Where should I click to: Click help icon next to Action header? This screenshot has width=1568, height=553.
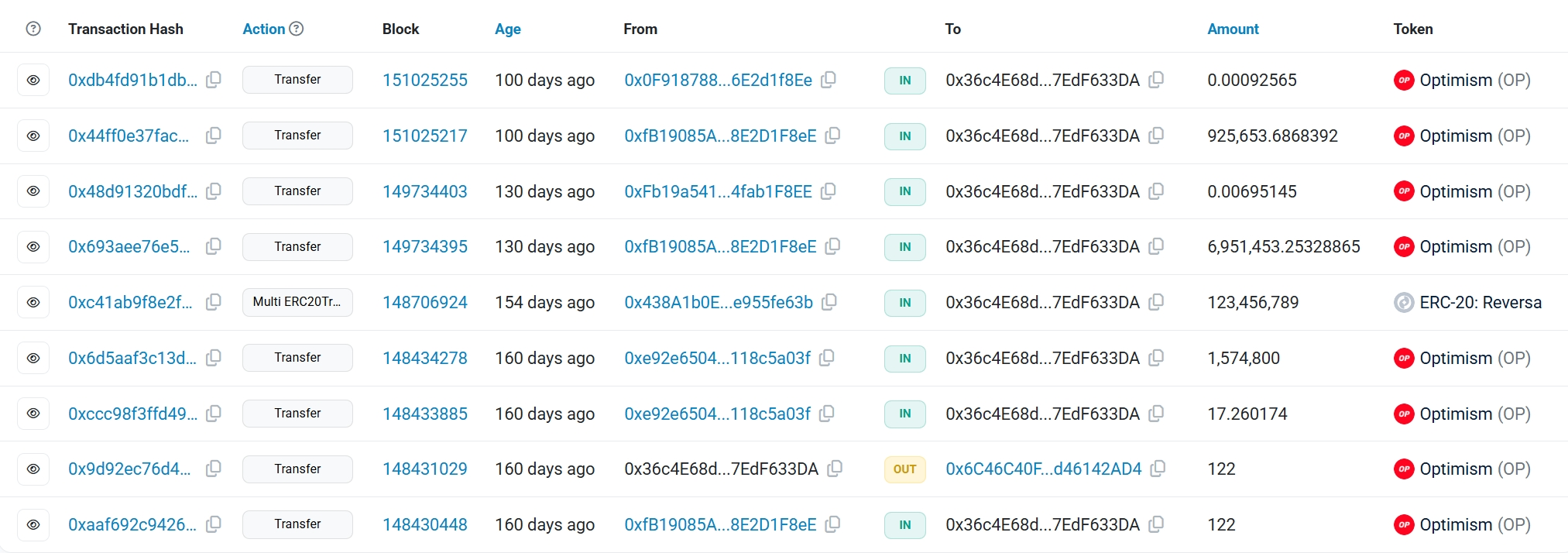point(297,29)
